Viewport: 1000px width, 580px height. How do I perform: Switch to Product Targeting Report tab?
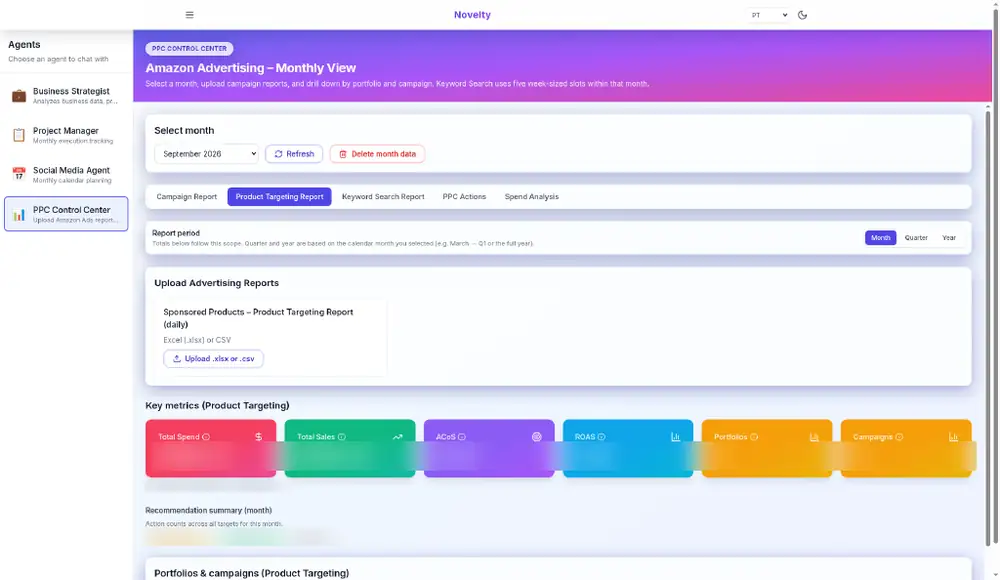click(x=279, y=197)
